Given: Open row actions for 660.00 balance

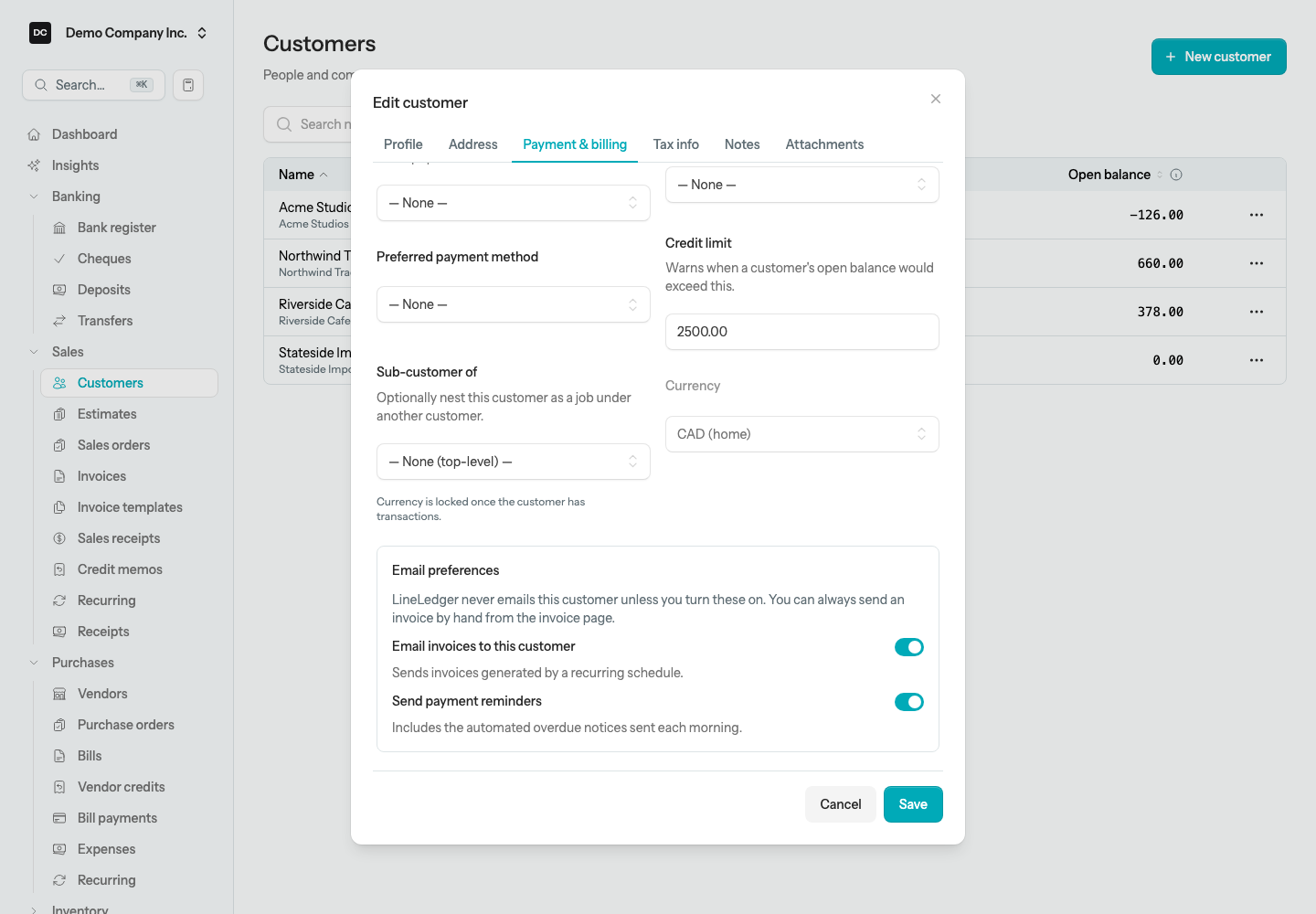Looking at the screenshot, I should pyautogui.click(x=1257, y=263).
